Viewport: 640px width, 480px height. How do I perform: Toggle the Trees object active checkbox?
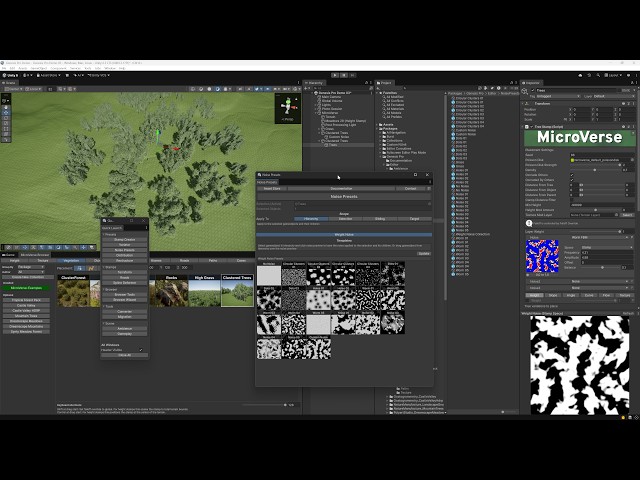click(533, 90)
